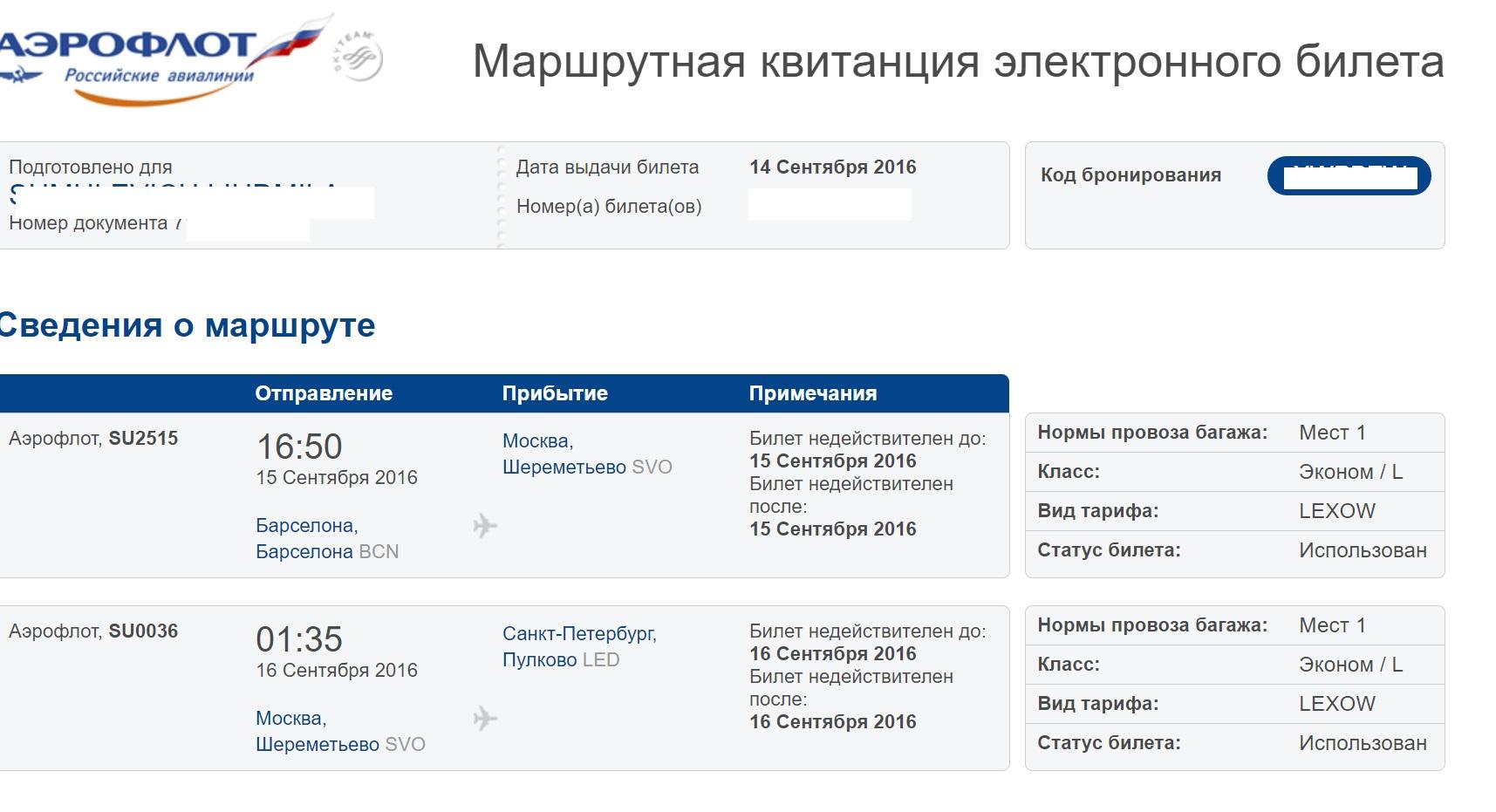Open the Барселона BCN departure airport link

click(326, 539)
